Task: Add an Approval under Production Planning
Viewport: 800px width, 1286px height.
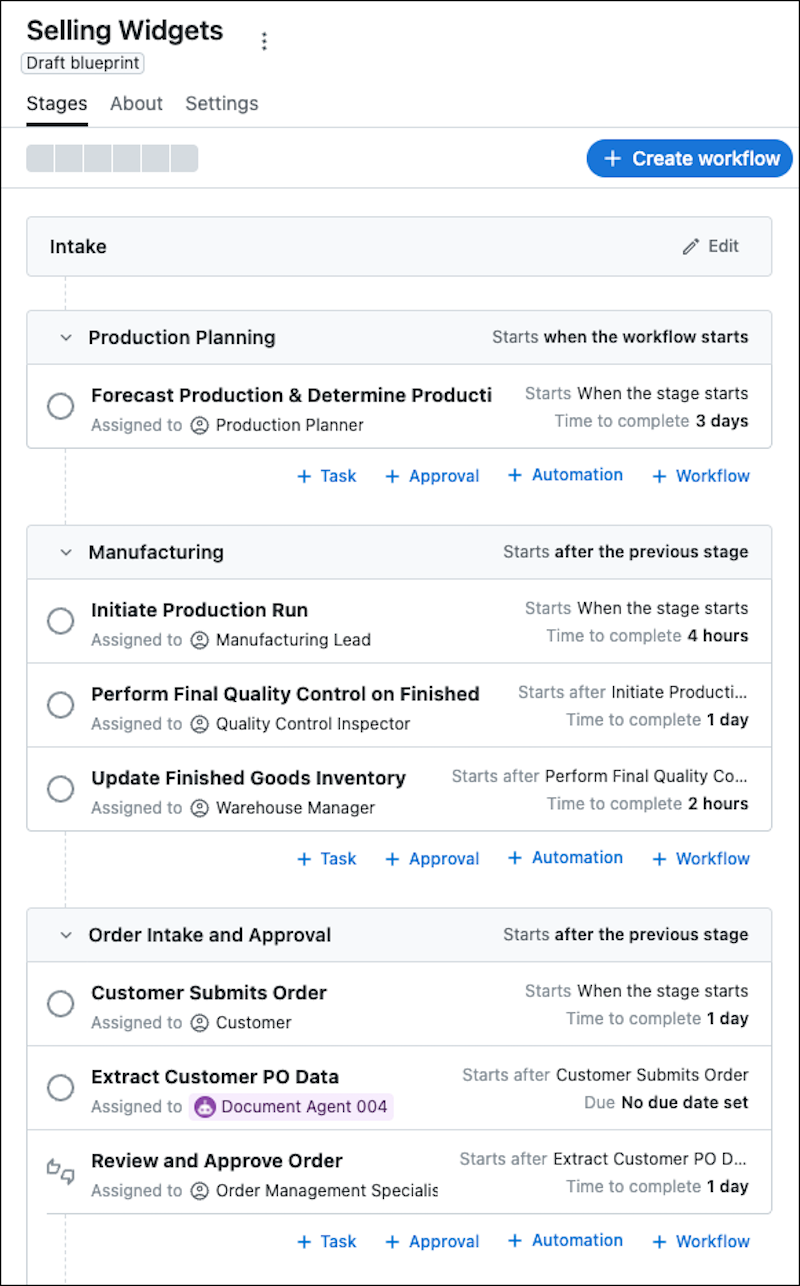Action: pos(432,476)
